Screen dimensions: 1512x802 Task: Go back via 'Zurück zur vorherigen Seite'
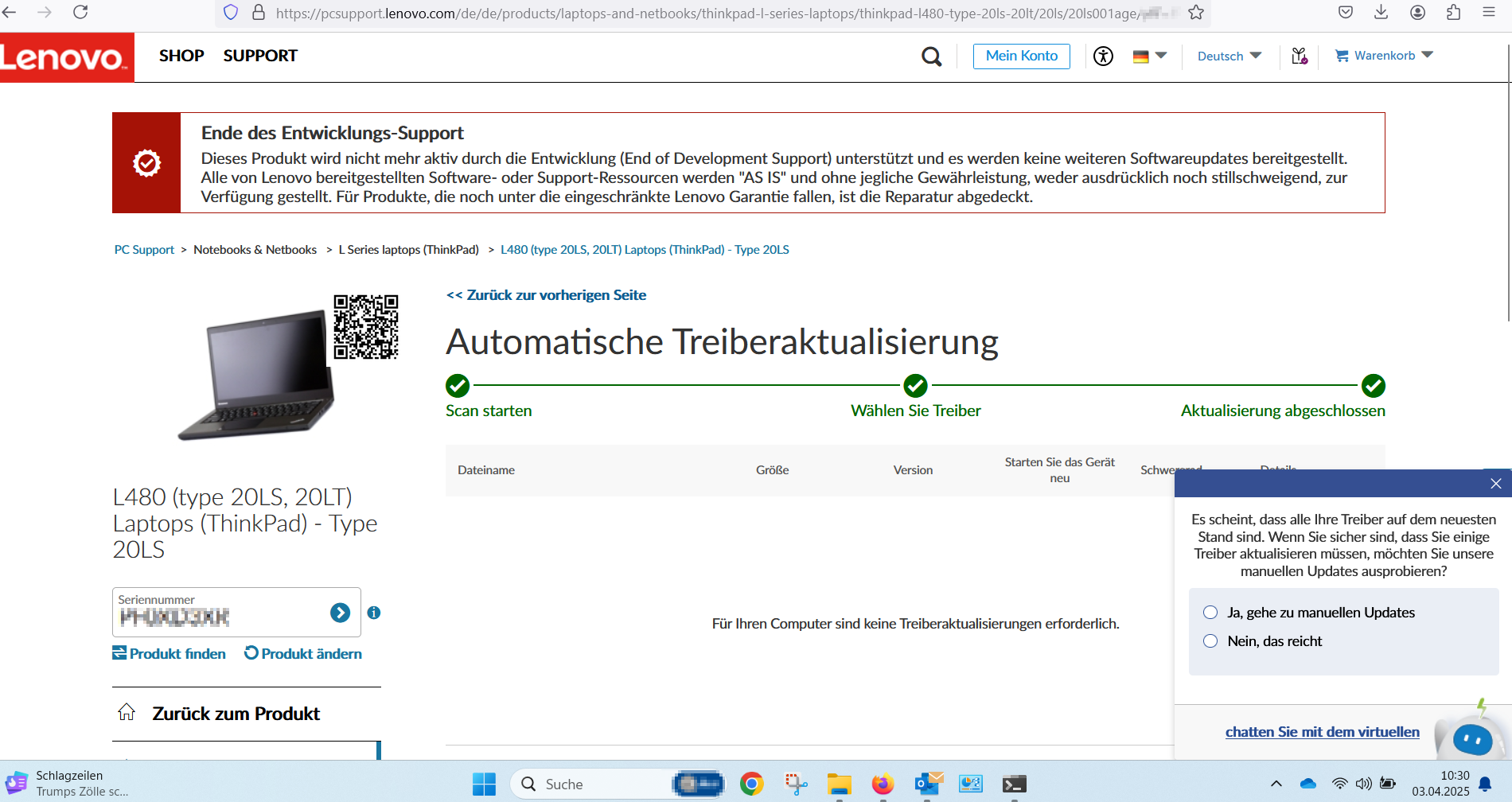pyautogui.click(x=546, y=295)
